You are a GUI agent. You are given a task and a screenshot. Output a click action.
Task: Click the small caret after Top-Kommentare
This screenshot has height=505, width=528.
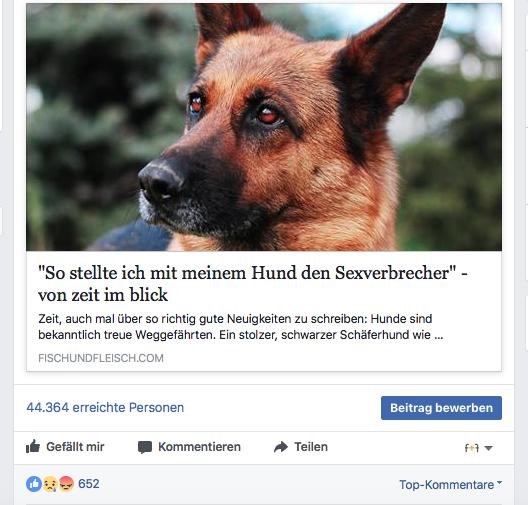point(499,482)
